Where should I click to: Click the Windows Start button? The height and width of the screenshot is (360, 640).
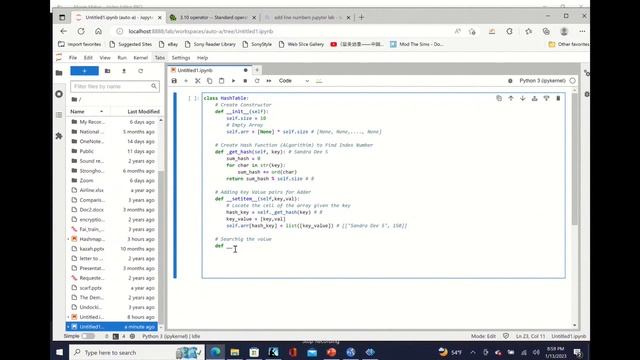60,352
